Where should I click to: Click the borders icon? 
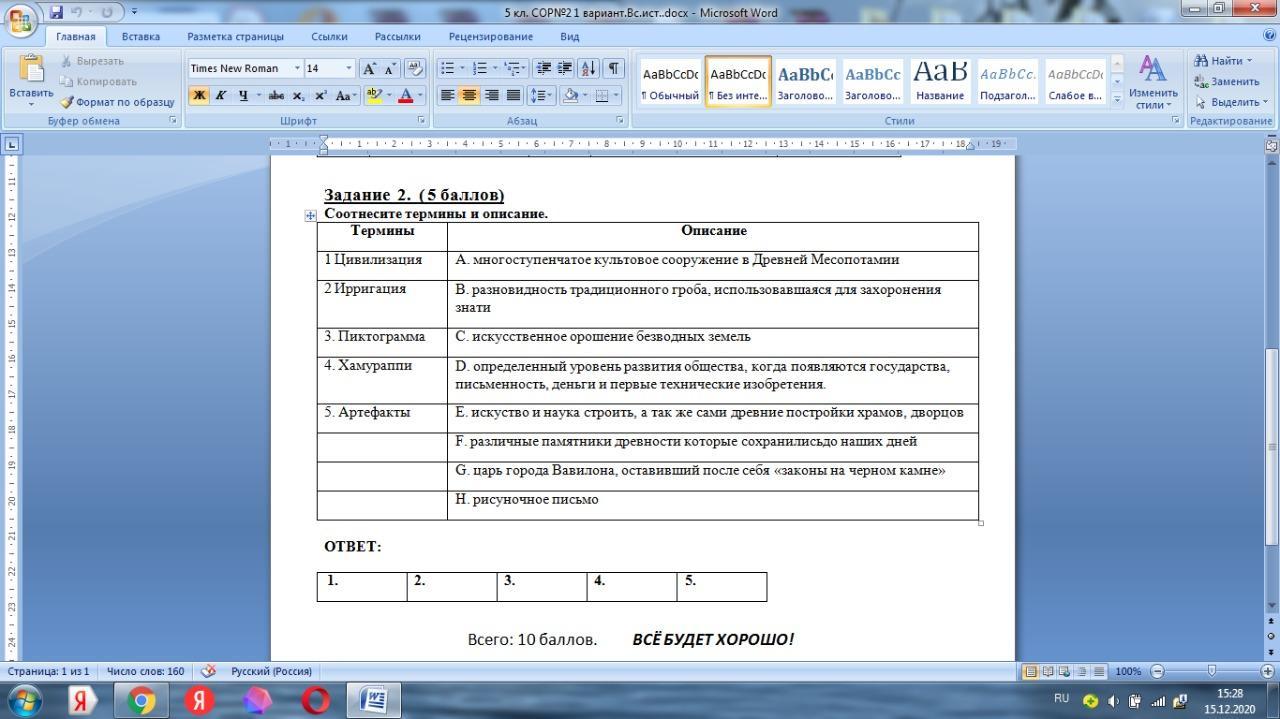coord(601,96)
